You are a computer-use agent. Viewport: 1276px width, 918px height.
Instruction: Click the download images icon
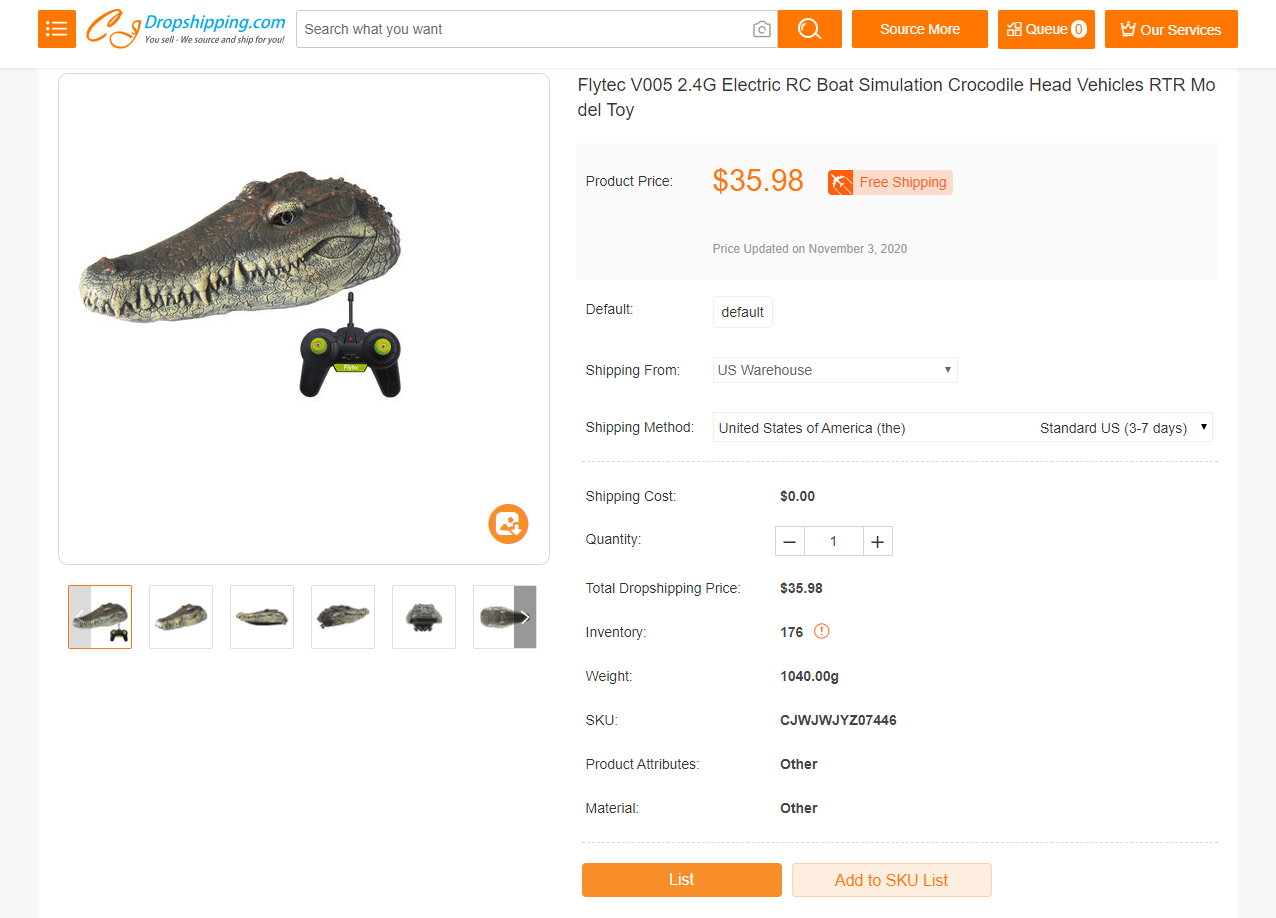[x=508, y=524]
